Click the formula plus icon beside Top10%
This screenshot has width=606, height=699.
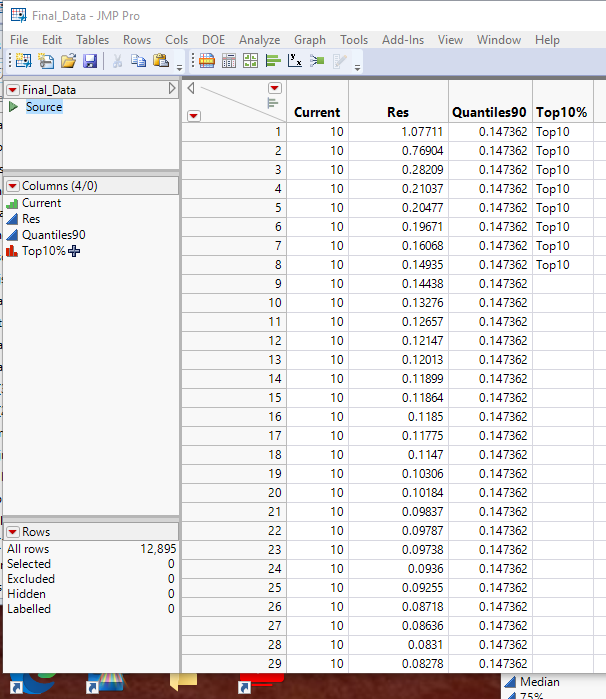75,251
